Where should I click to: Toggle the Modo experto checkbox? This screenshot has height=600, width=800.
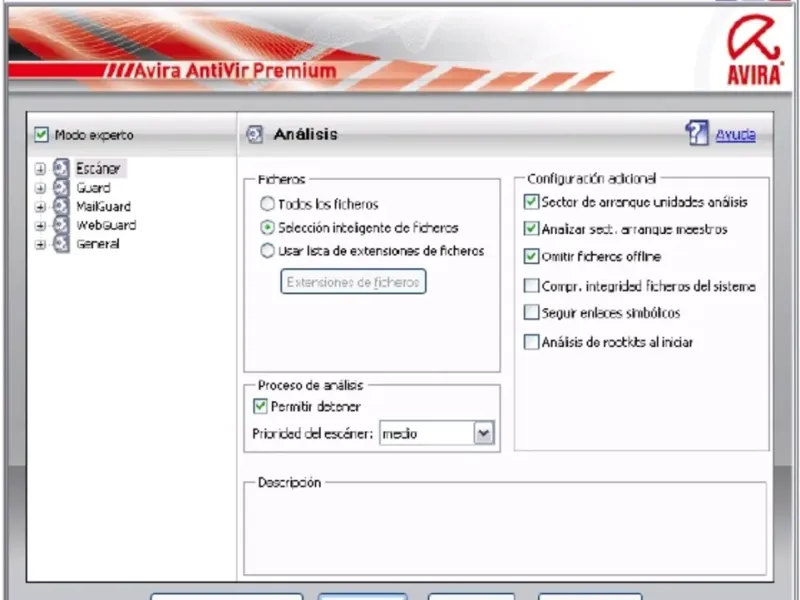pos(41,135)
